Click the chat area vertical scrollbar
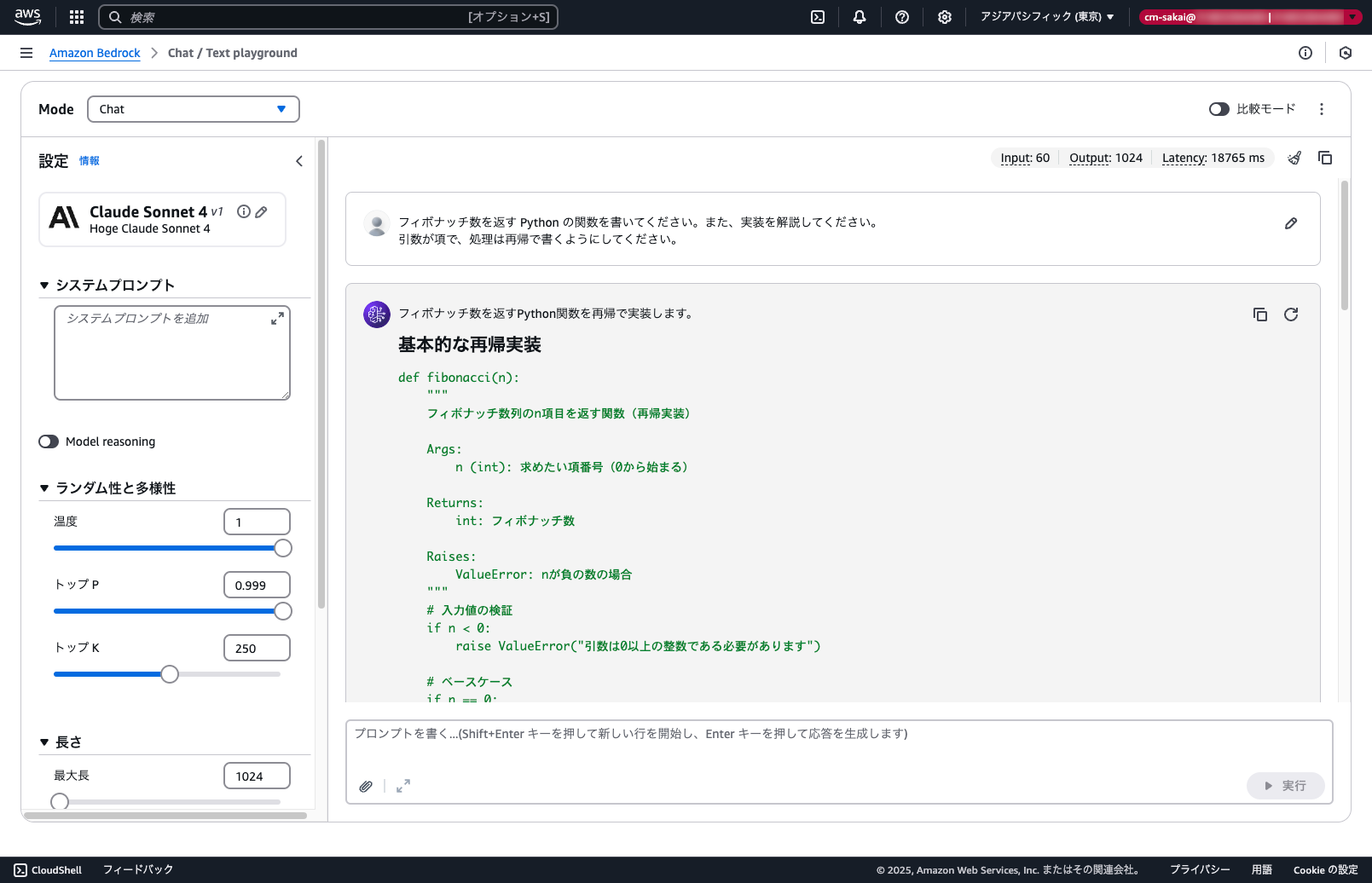 (1345, 245)
